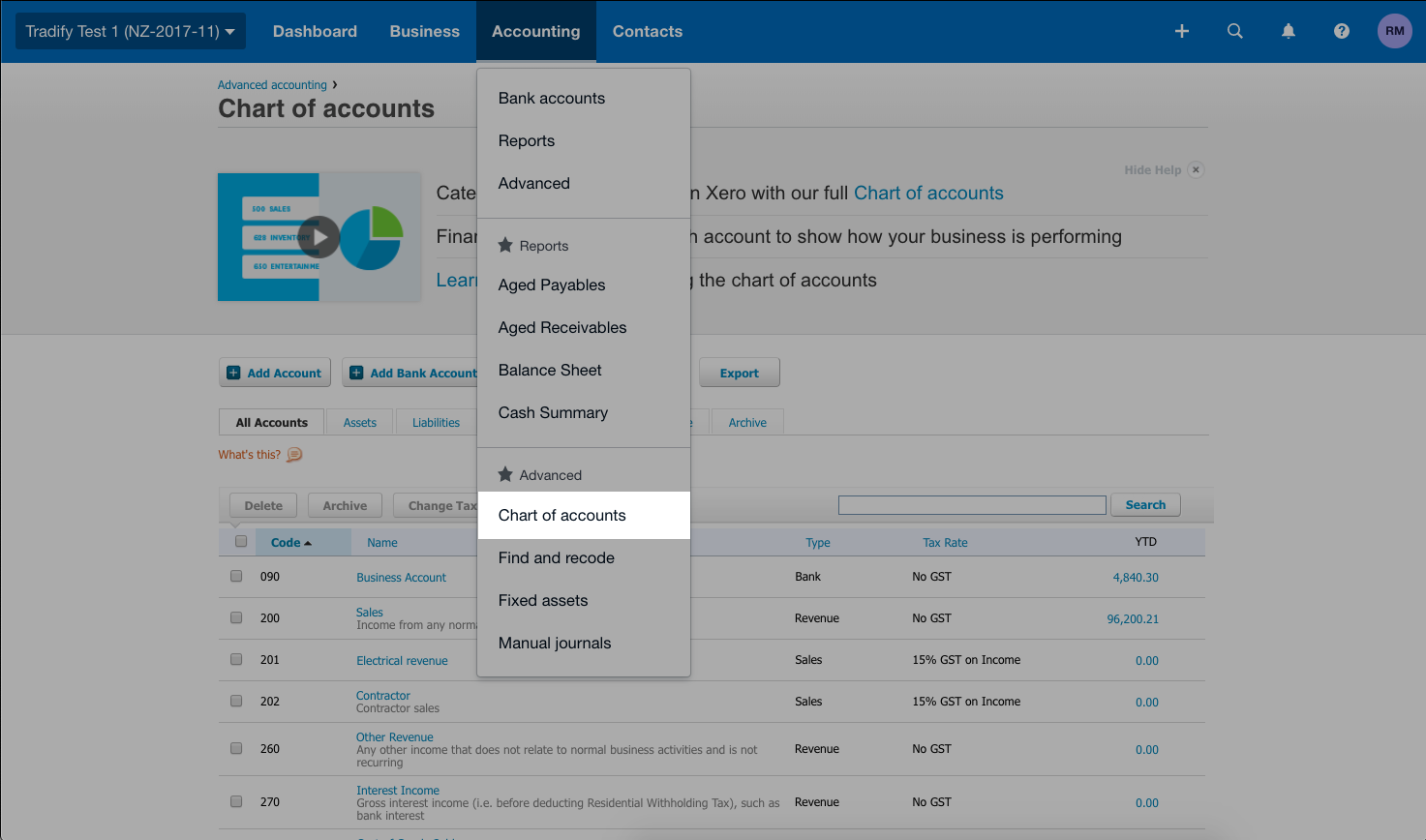Select the checkbox for account 201
Viewport: 1426px width, 840px height.
point(236,660)
